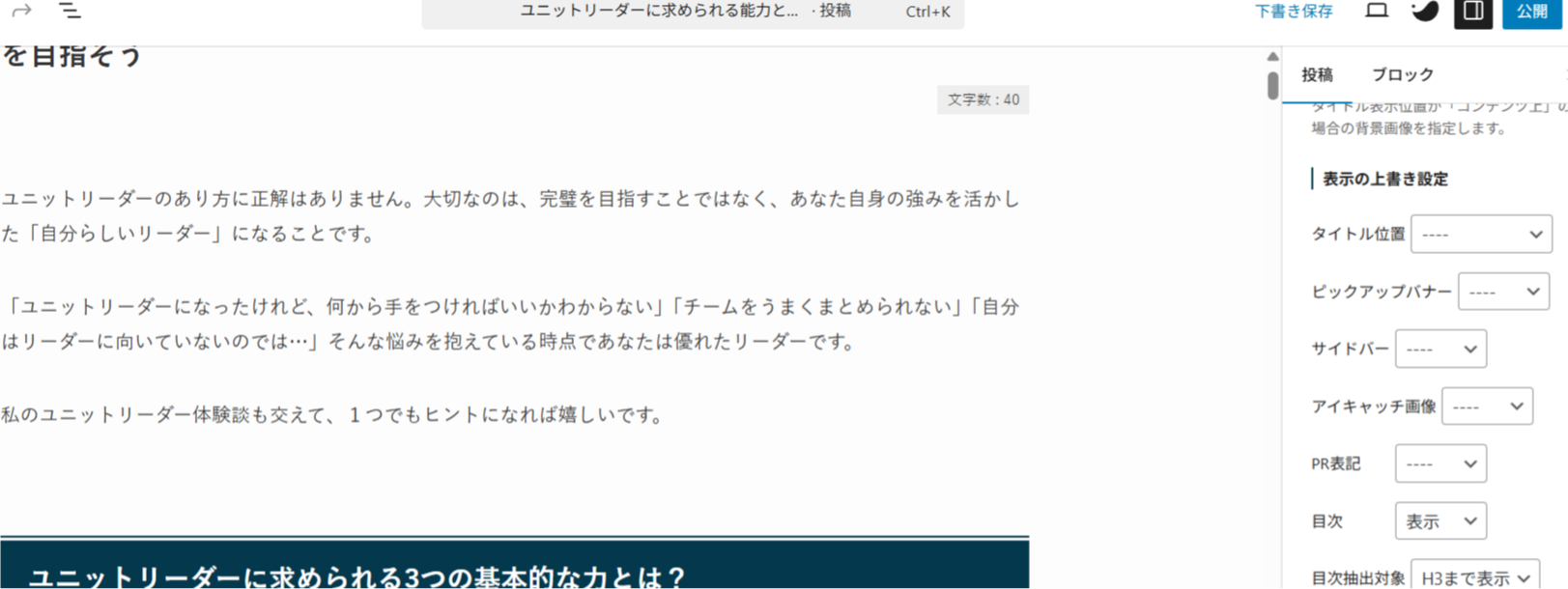Switch to the 投稿 tab

coord(1317,74)
